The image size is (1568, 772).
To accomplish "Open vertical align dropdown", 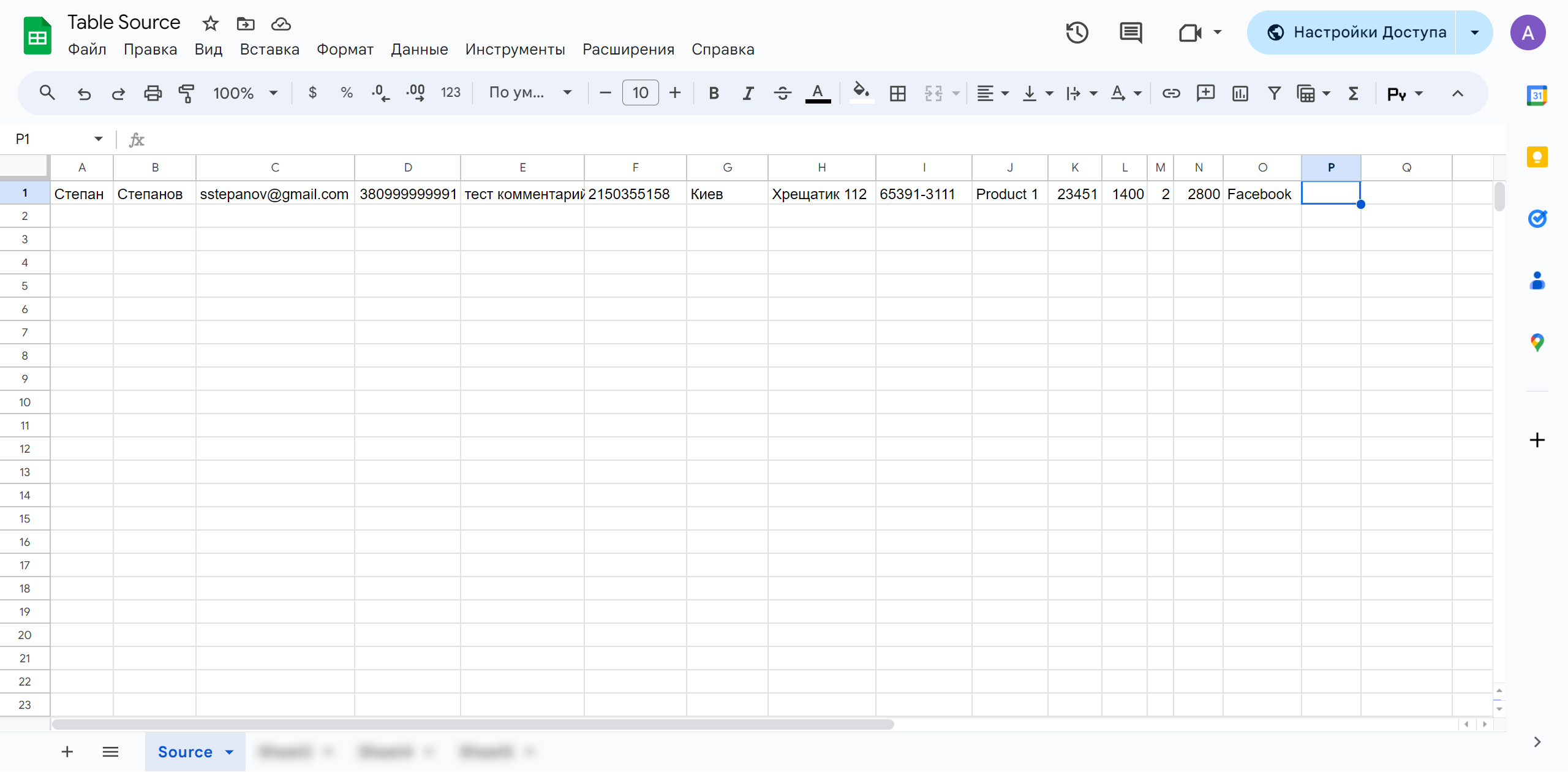I will click(1037, 93).
